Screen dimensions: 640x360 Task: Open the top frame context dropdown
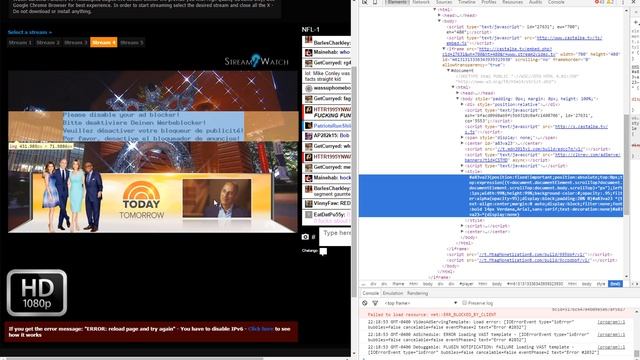click(x=421, y=303)
